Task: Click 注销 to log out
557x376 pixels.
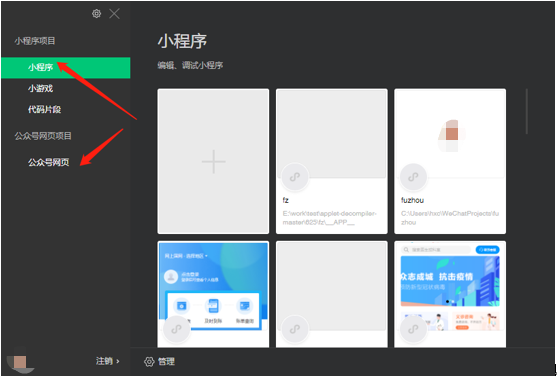Action: tap(107, 361)
